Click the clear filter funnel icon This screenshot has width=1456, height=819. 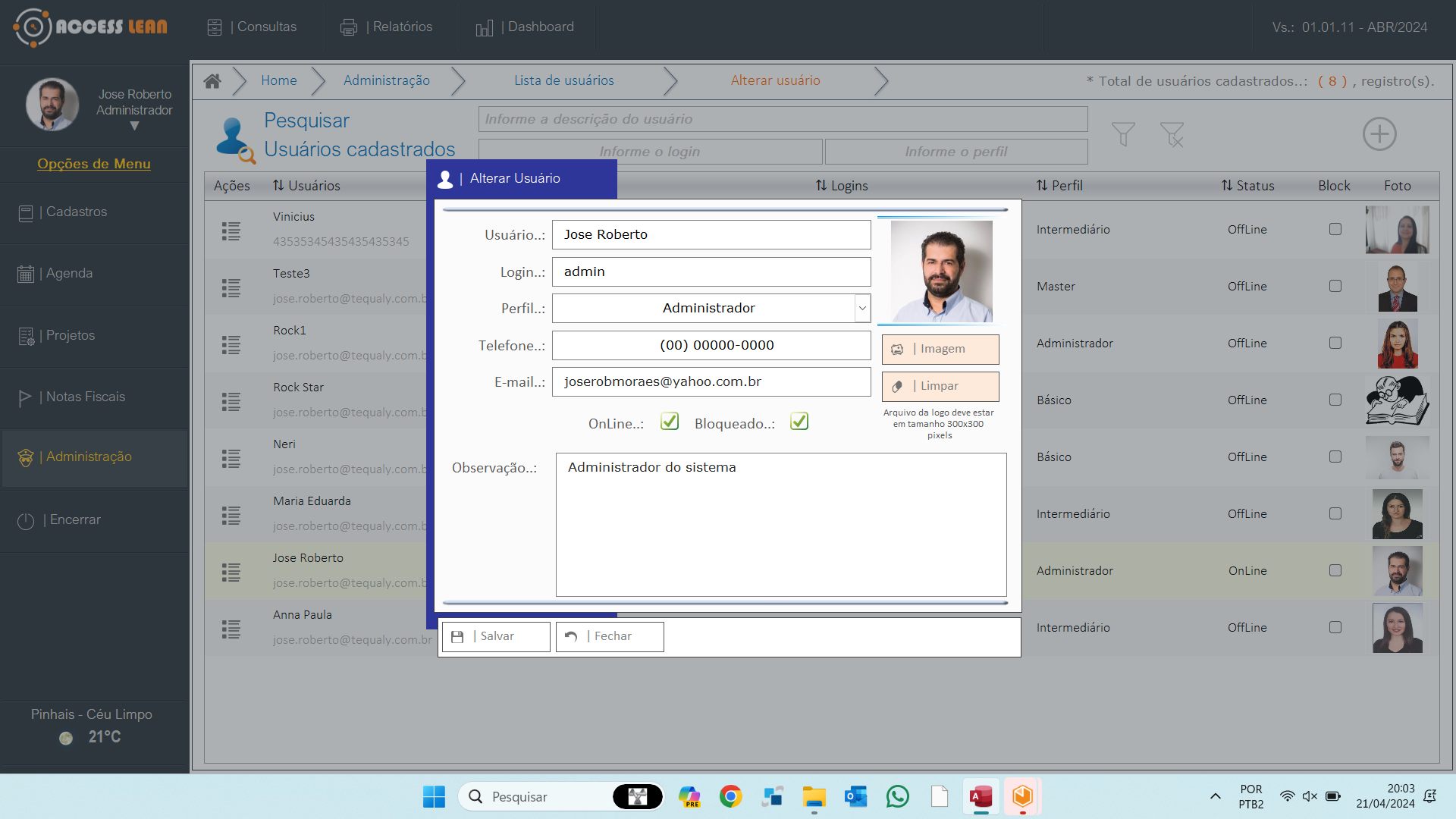click(x=1172, y=135)
